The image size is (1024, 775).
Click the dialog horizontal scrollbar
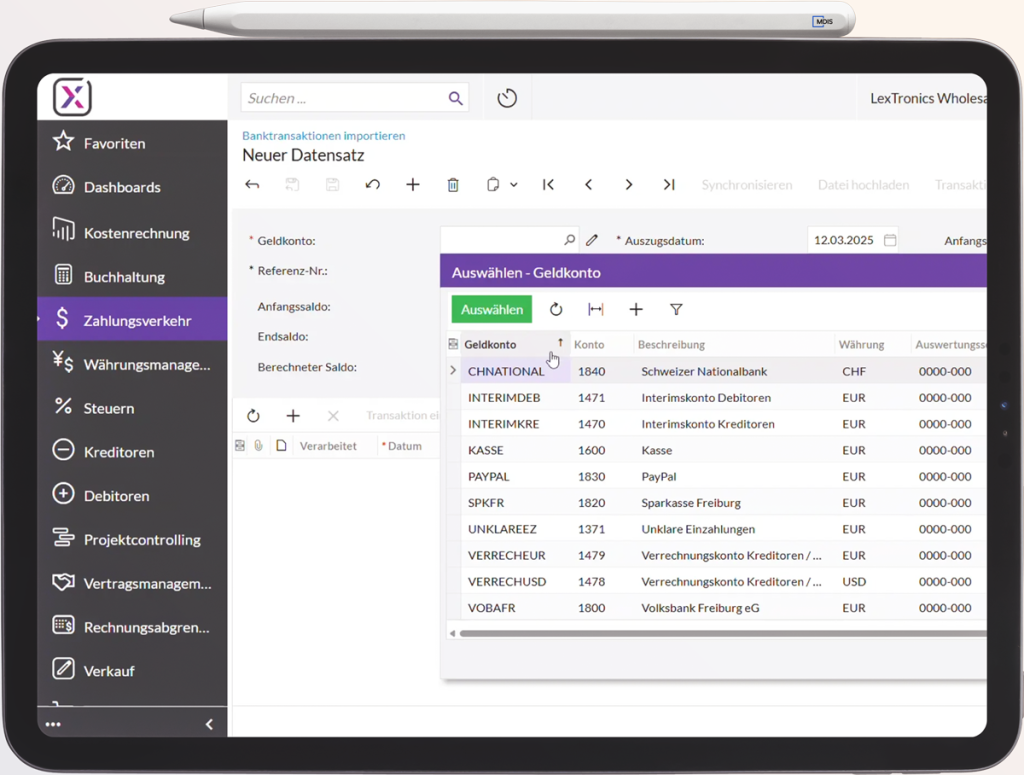[x=700, y=633]
